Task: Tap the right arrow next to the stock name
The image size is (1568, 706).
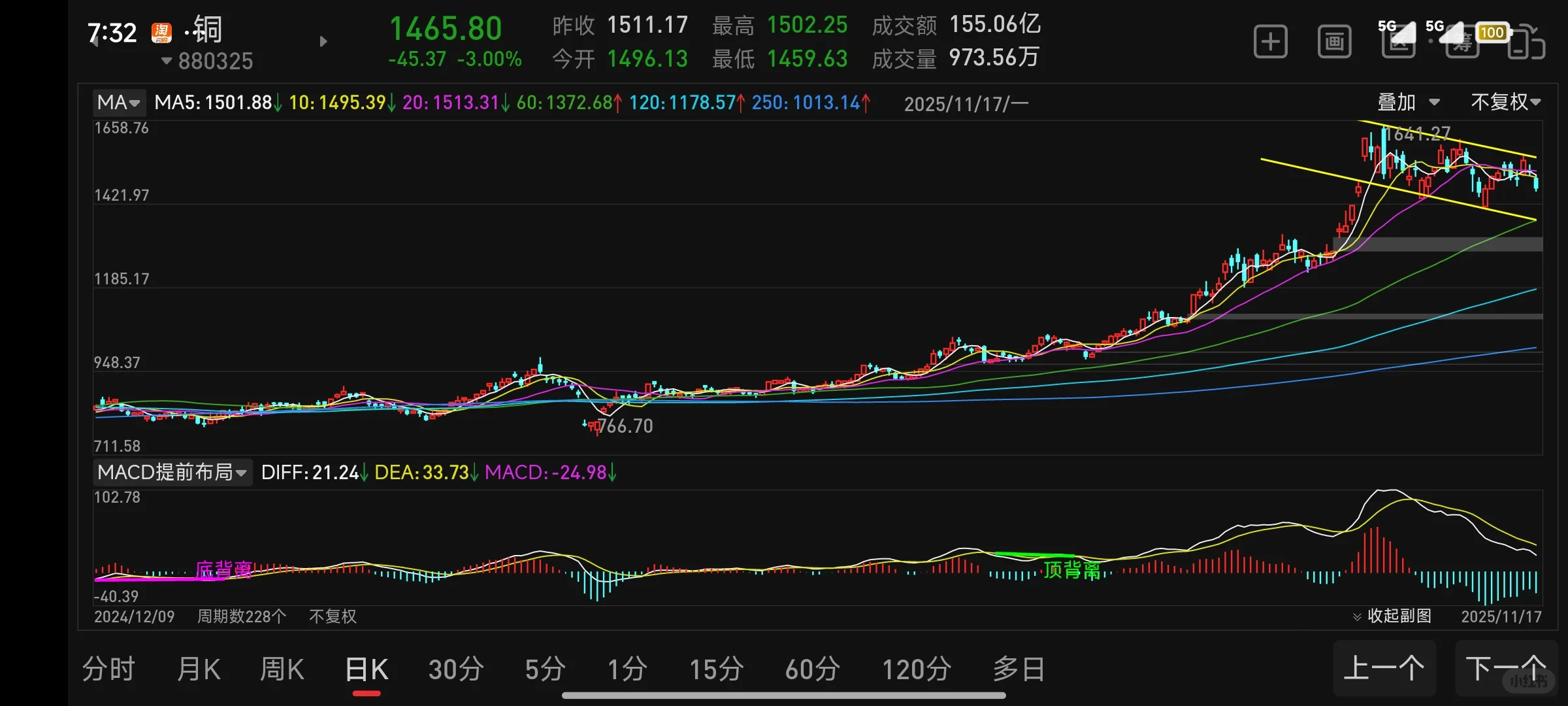Action: point(323,42)
